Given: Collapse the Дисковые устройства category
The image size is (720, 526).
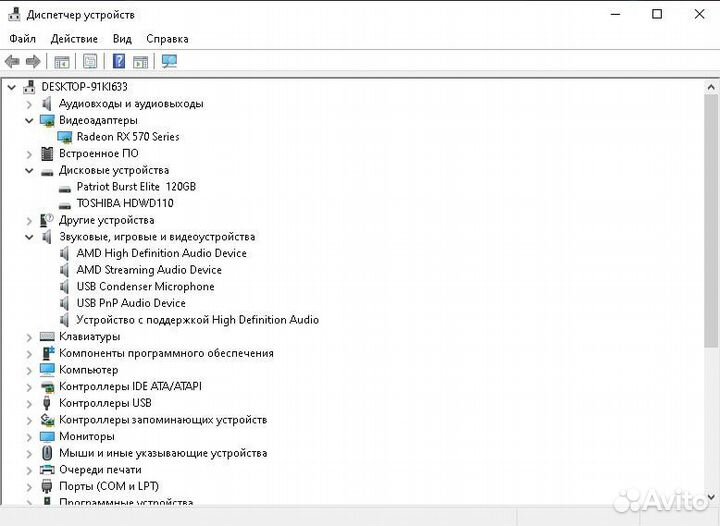Looking at the screenshot, I should [x=29, y=170].
